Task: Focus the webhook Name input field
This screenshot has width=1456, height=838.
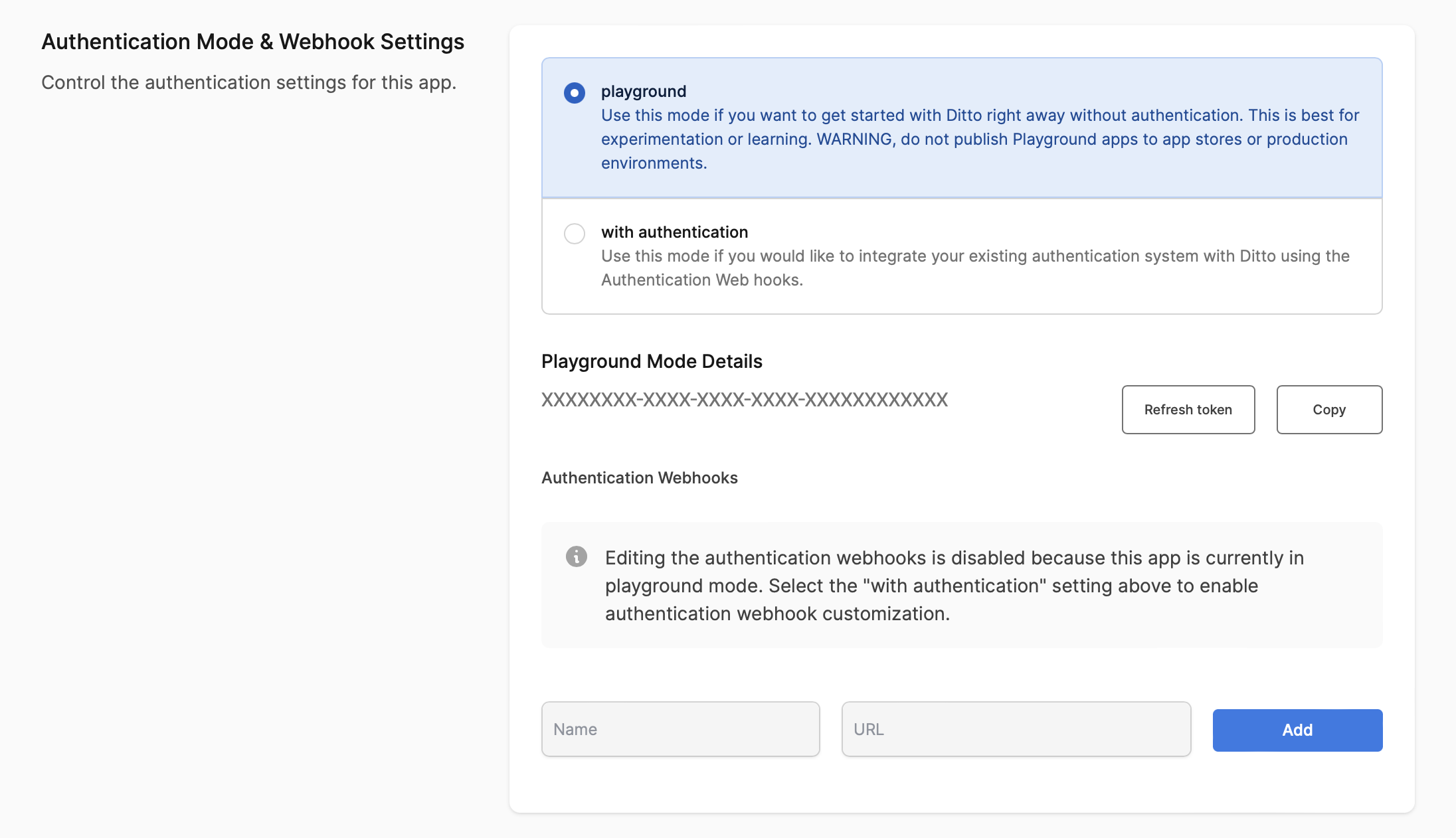Action: tap(680, 729)
